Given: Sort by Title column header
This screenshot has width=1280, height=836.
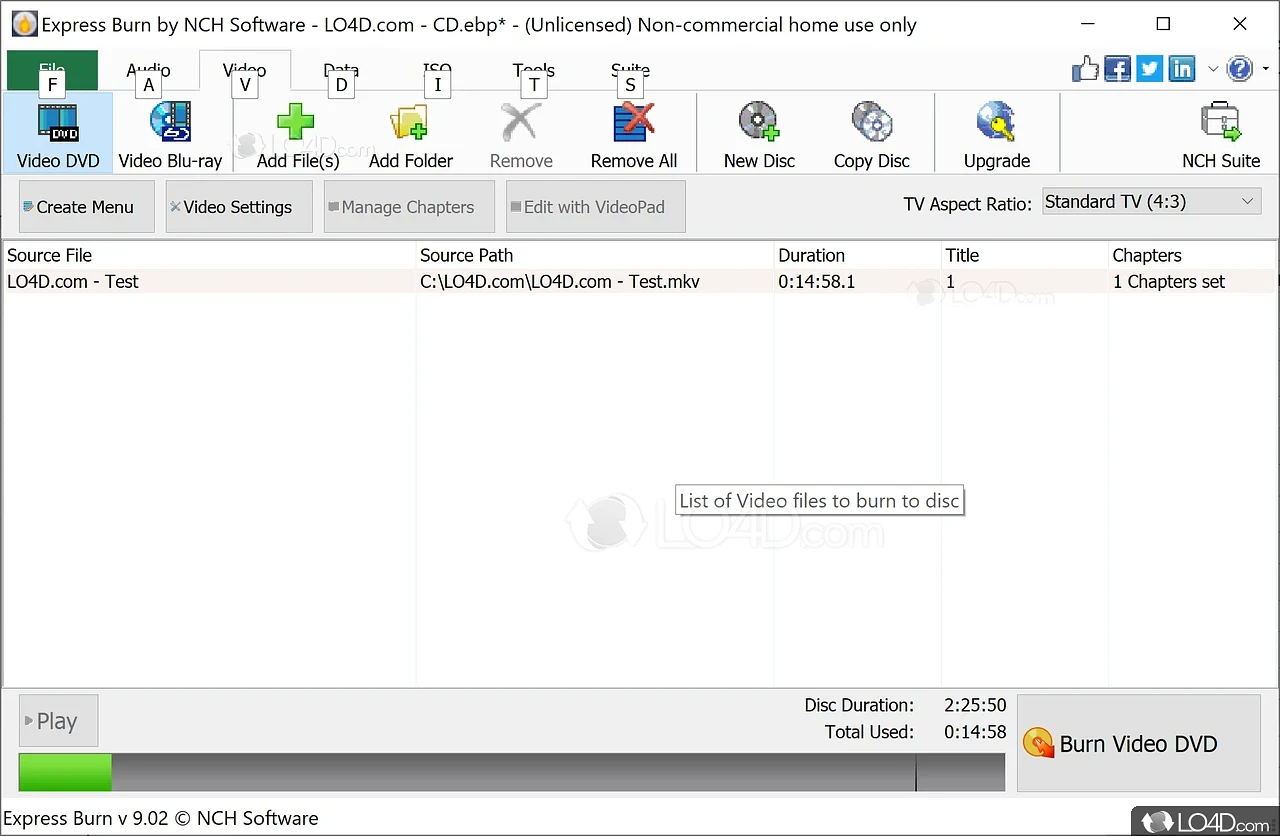Looking at the screenshot, I should 1025,256.
